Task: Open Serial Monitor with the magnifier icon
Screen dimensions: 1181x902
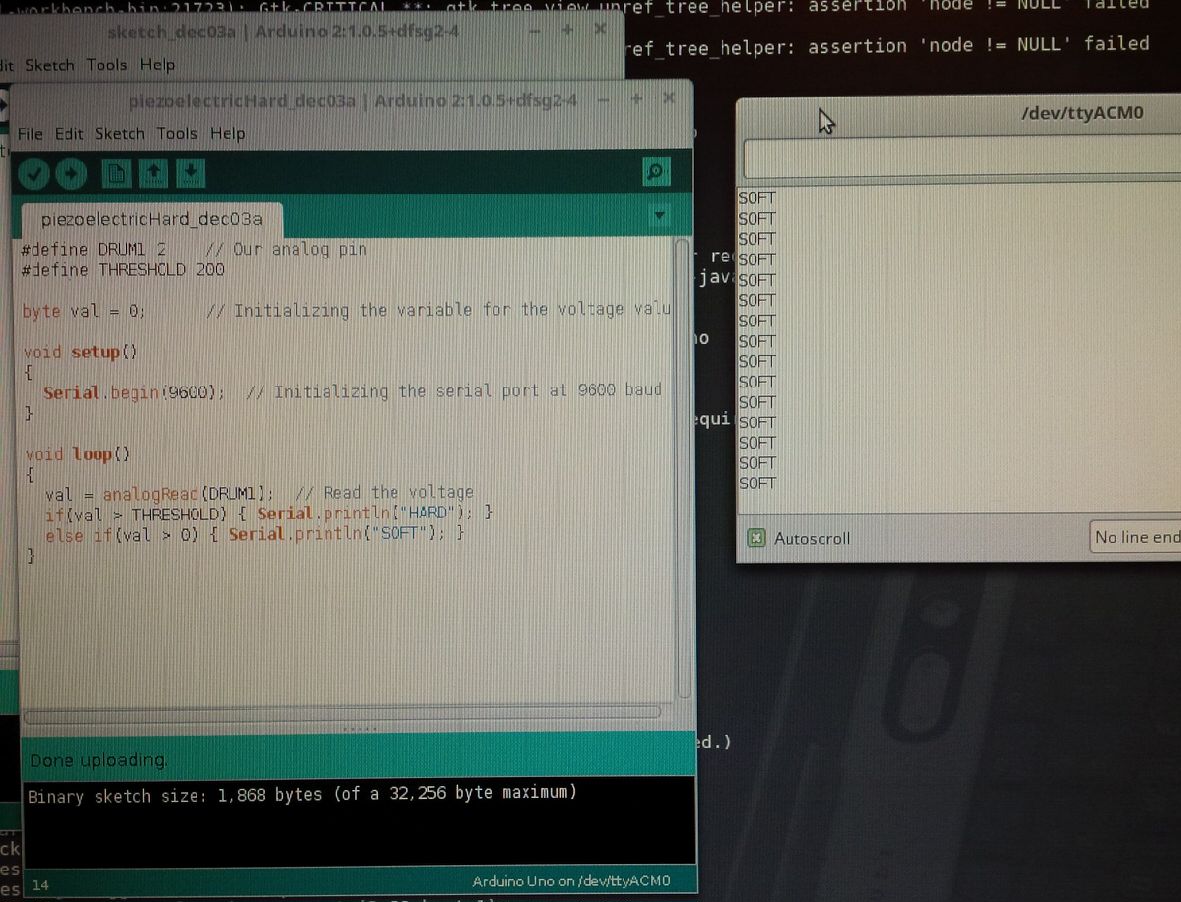Action: [x=656, y=172]
